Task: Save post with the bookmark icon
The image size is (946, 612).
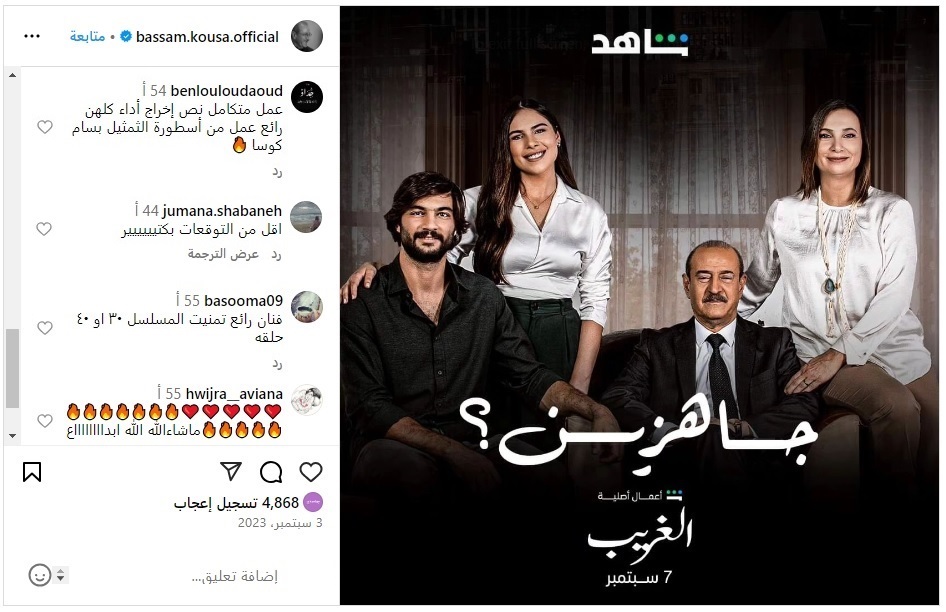Action: pyautogui.click(x=32, y=472)
